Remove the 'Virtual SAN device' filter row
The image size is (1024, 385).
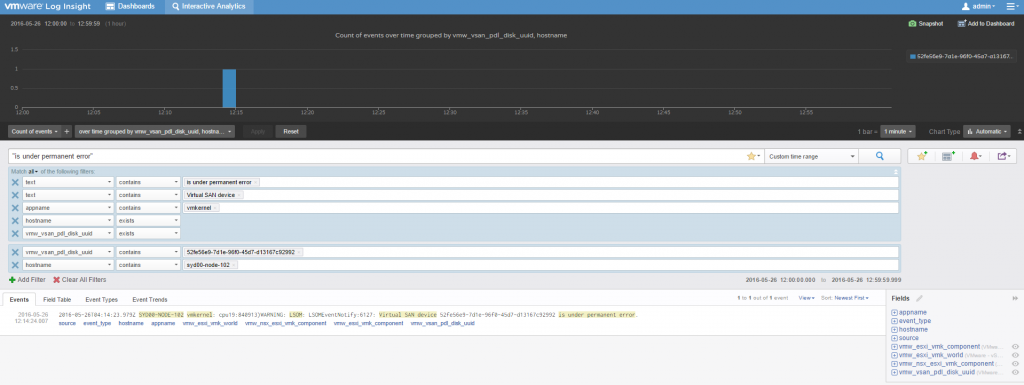click(x=15, y=195)
